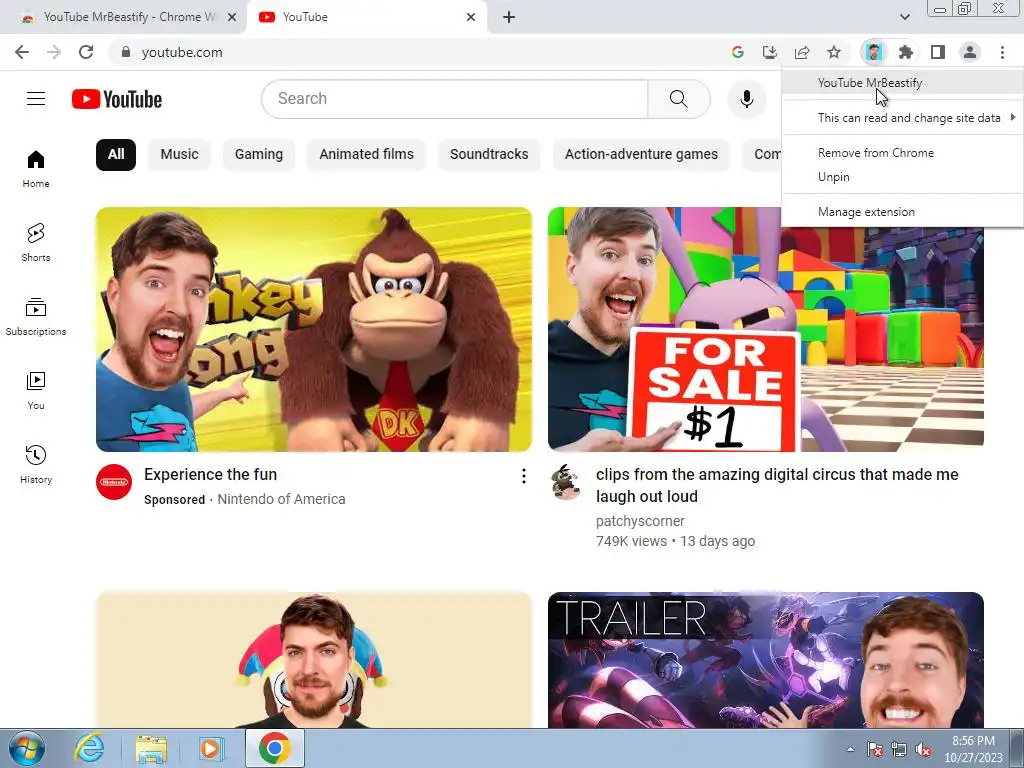Go forward with the browser forward arrow

[x=54, y=52]
